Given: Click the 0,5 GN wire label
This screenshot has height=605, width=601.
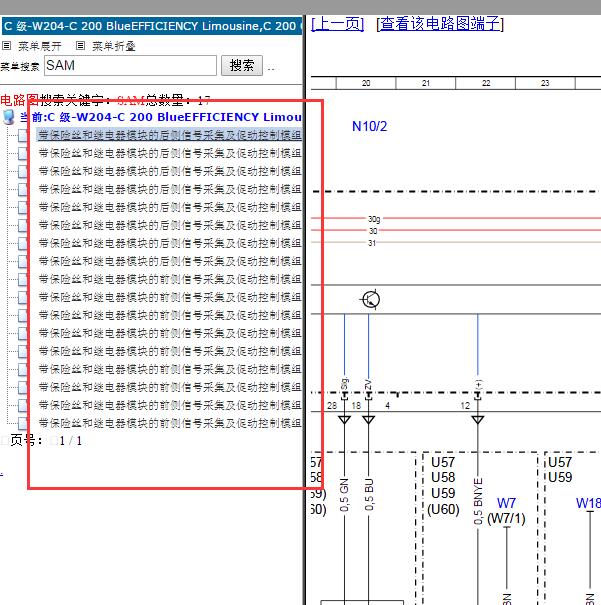Looking at the screenshot, I should (x=344, y=495).
